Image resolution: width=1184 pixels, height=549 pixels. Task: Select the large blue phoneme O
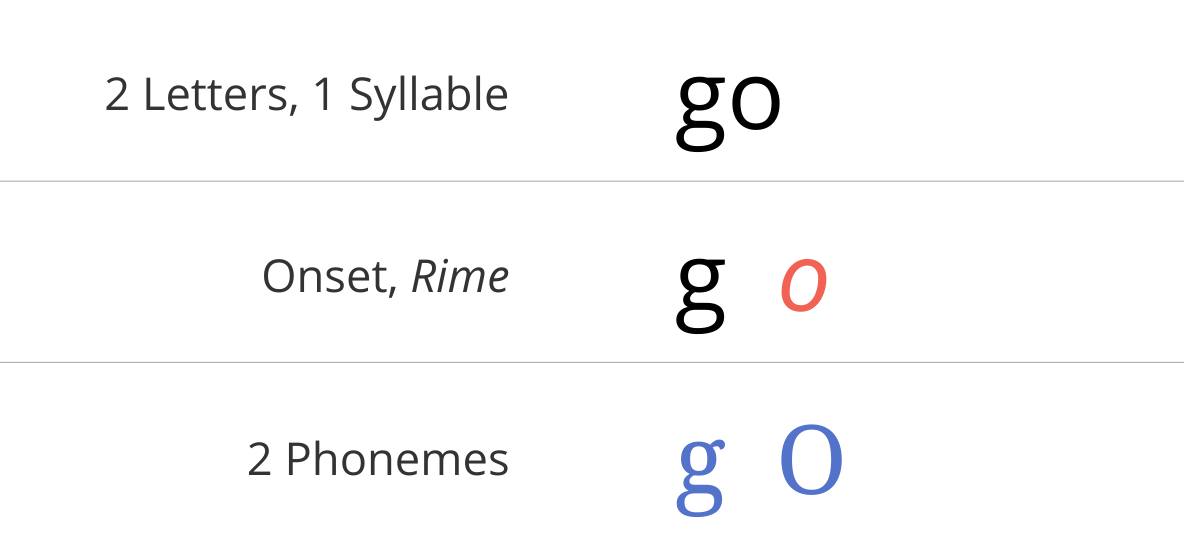pos(811,460)
